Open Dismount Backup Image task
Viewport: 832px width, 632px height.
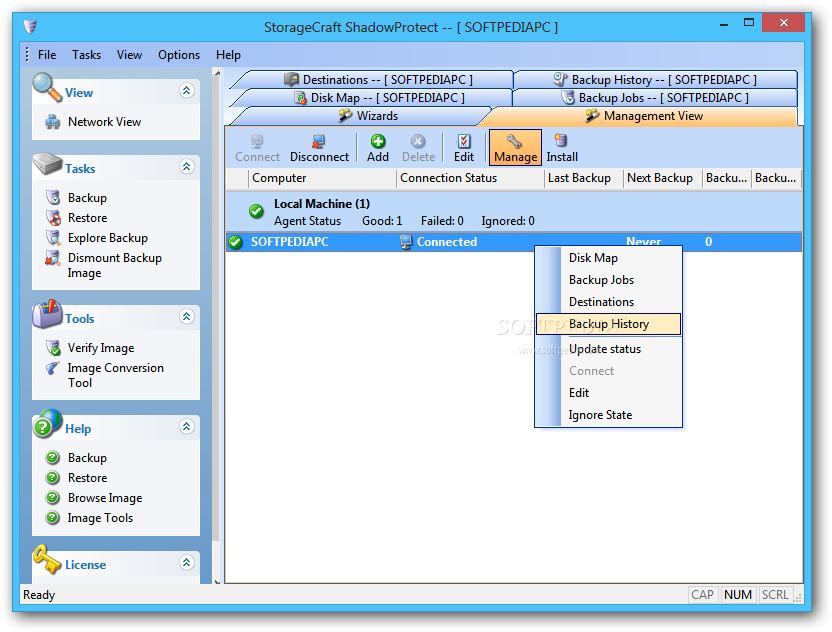pyautogui.click(x=114, y=265)
